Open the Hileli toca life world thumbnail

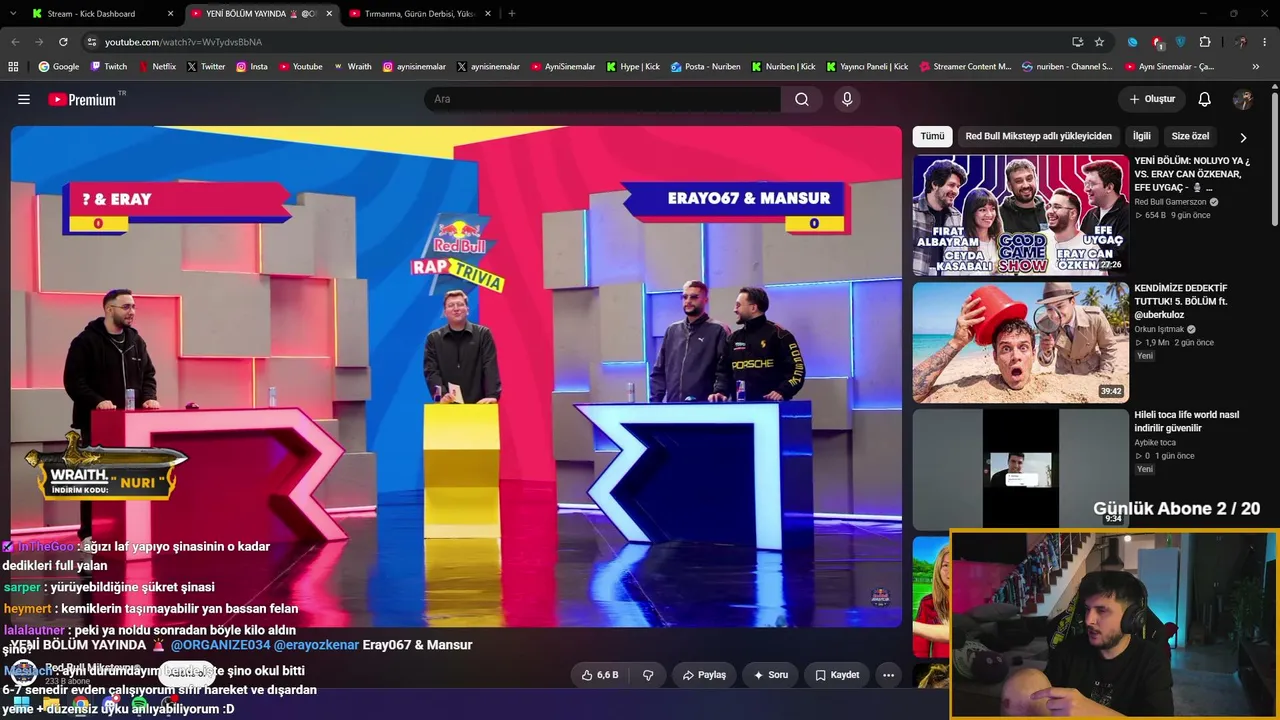coord(1020,469)
